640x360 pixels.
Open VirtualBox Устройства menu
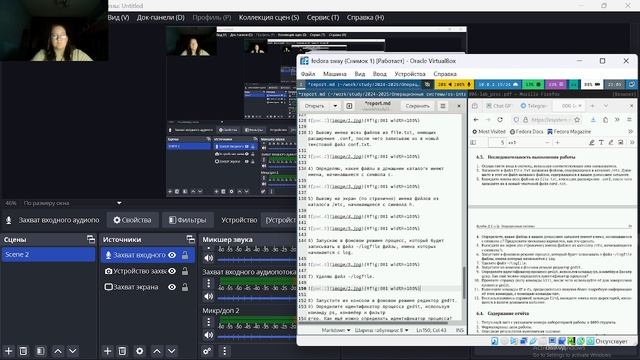[410, 74]
